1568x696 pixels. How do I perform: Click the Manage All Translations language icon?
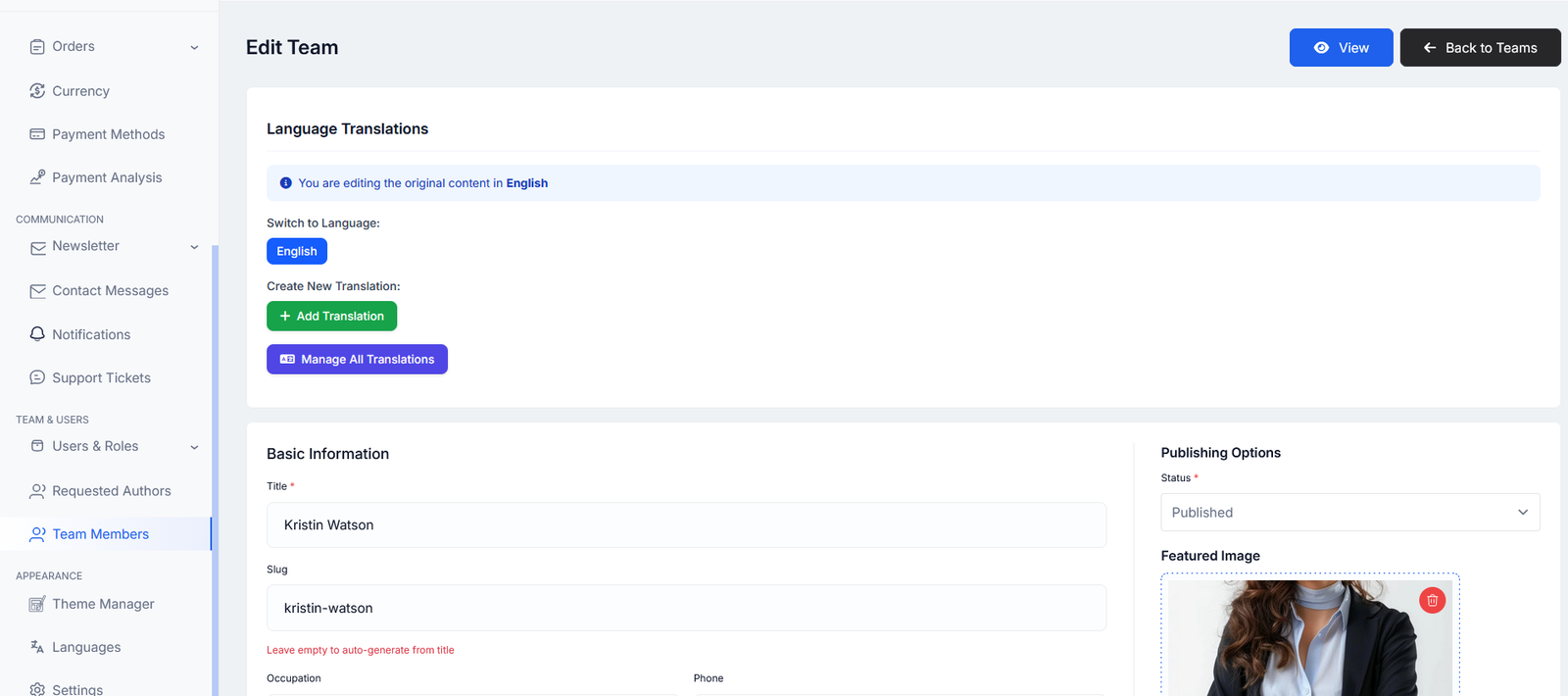coord(287,360)
